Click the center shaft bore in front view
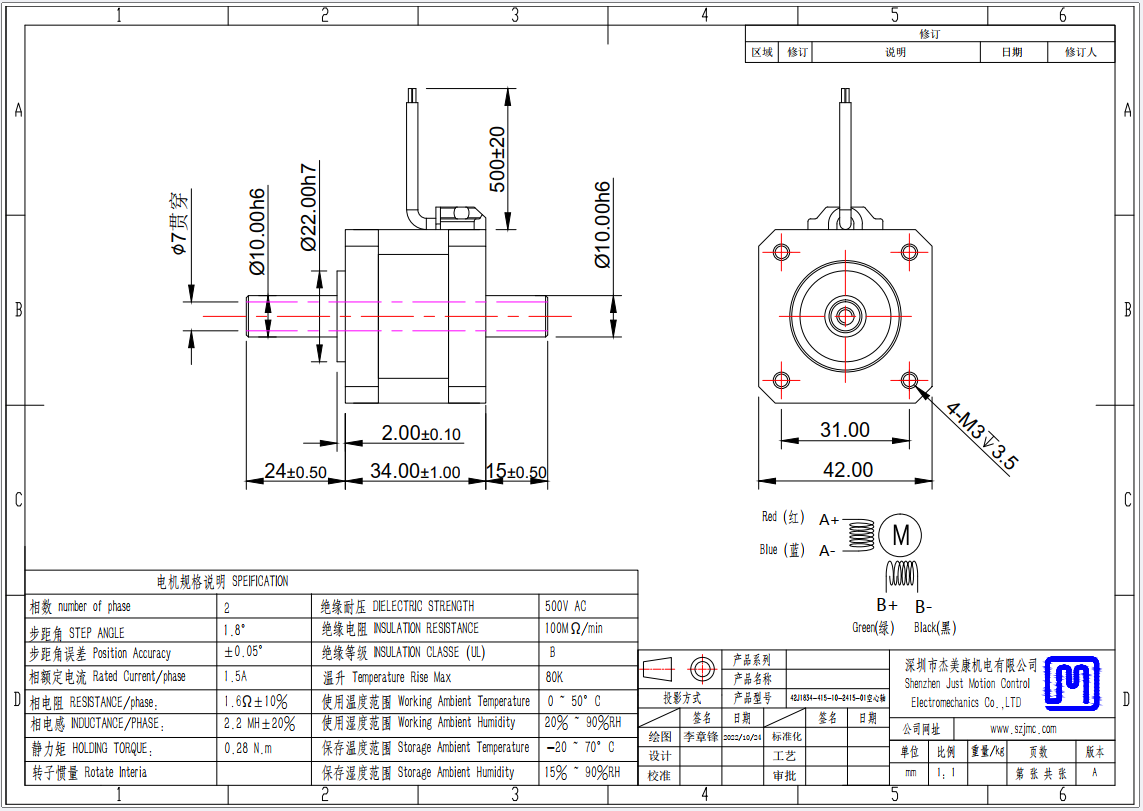The image size is (1143, 811). [x=845, y=316]
